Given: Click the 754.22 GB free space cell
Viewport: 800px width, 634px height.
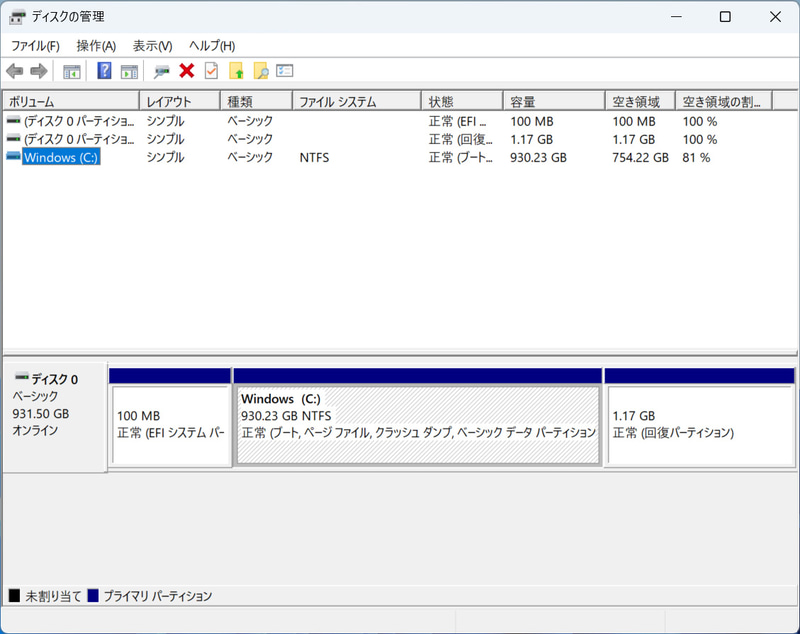Looking at the screenshot, I should tap(640, 158).
